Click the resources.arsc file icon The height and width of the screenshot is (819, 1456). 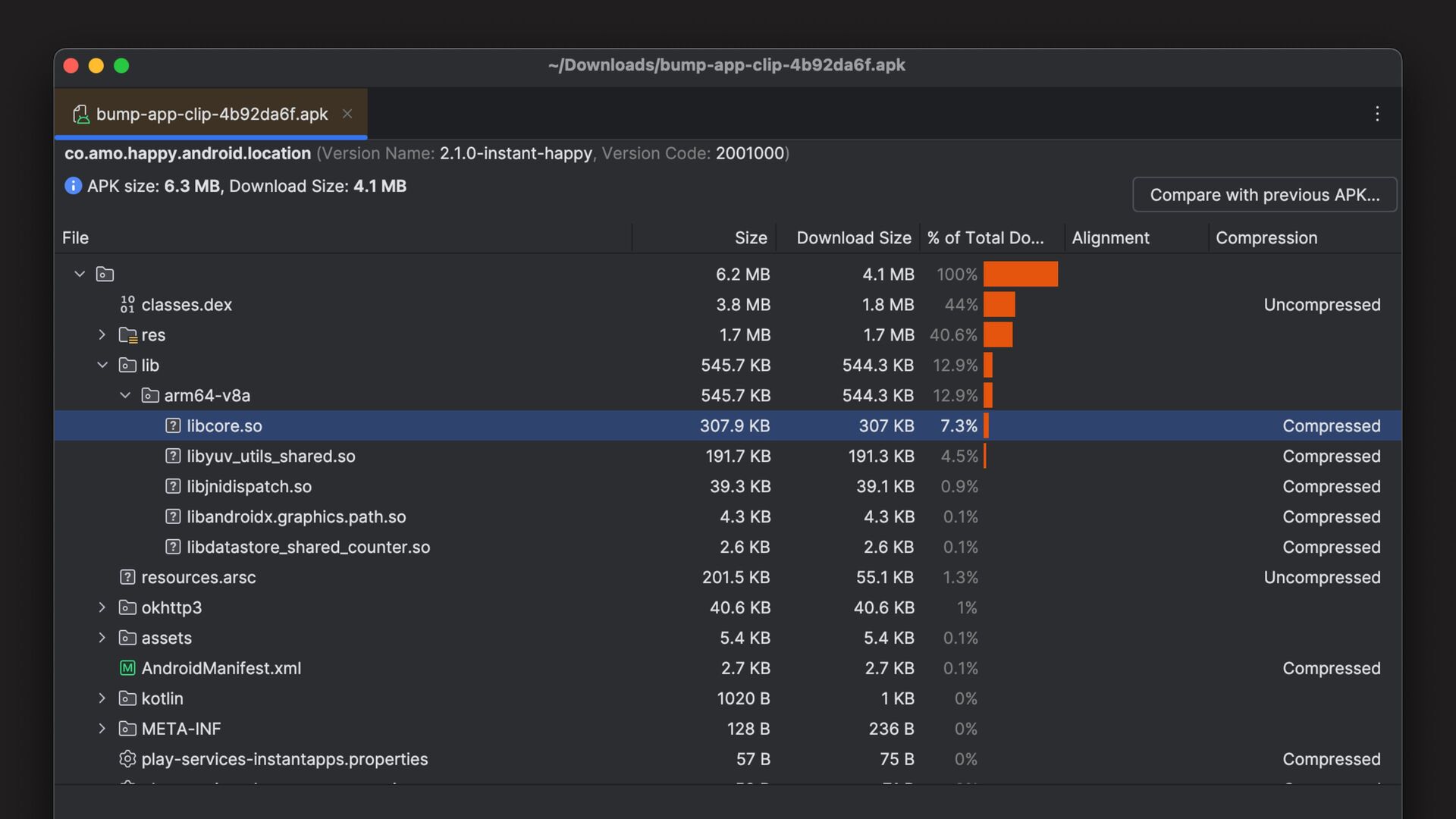click(x=127, y=577)
